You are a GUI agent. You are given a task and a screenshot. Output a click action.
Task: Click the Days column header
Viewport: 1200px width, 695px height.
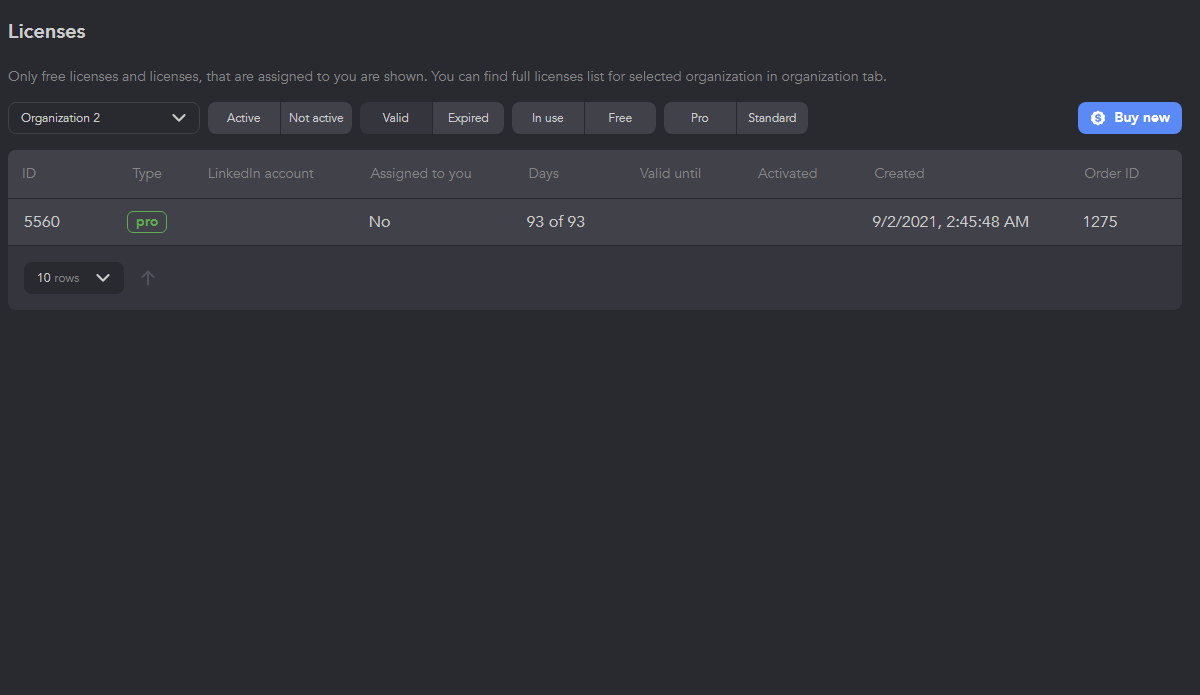coord(544,174)
